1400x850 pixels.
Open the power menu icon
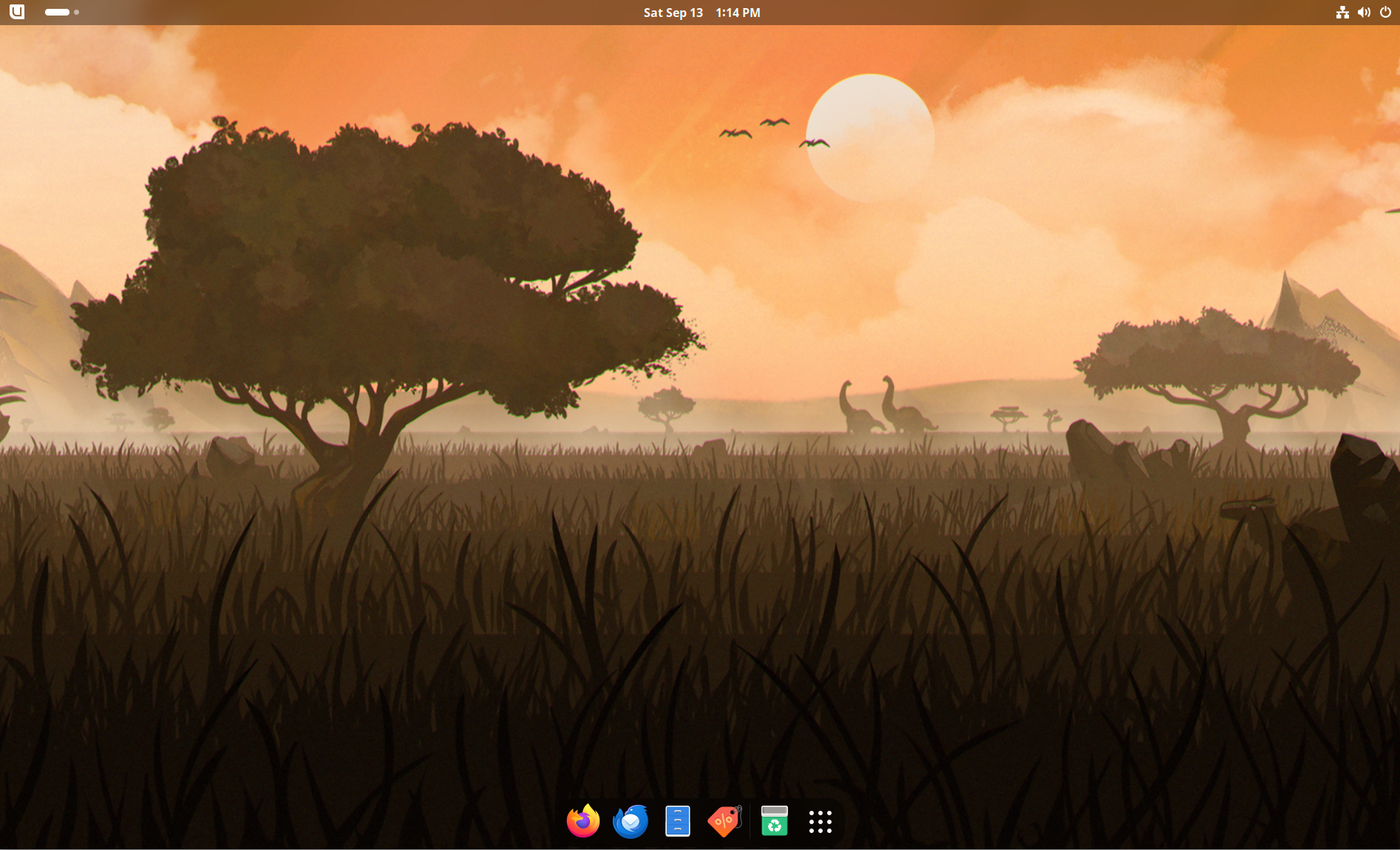pyautogui.click(x=1385, y=13)
